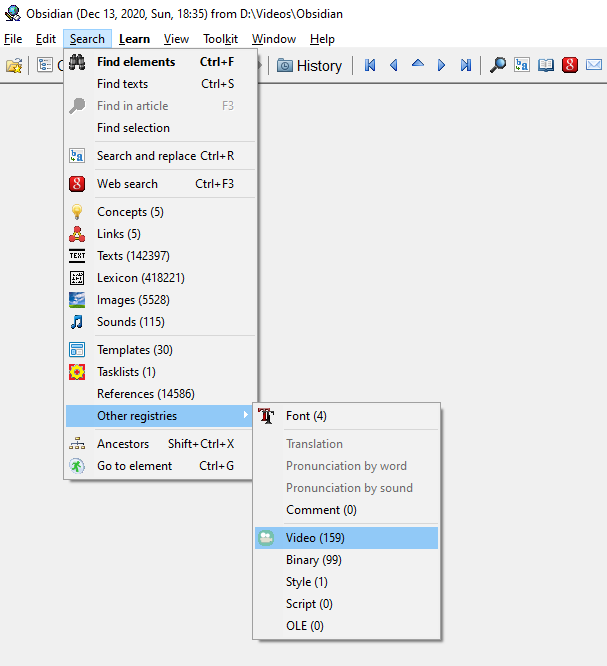Viewport: 607px width, 666px height.
Task: Open Comment (0) registry
Action: click(x=346, y=510)
